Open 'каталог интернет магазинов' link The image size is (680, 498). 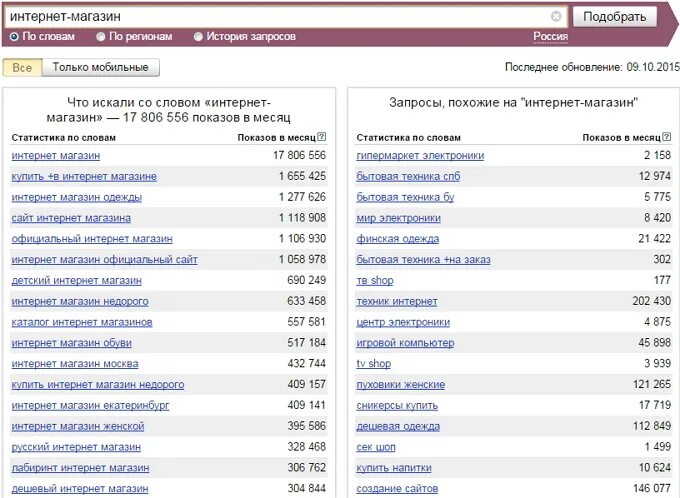click(x=82, y=322)
